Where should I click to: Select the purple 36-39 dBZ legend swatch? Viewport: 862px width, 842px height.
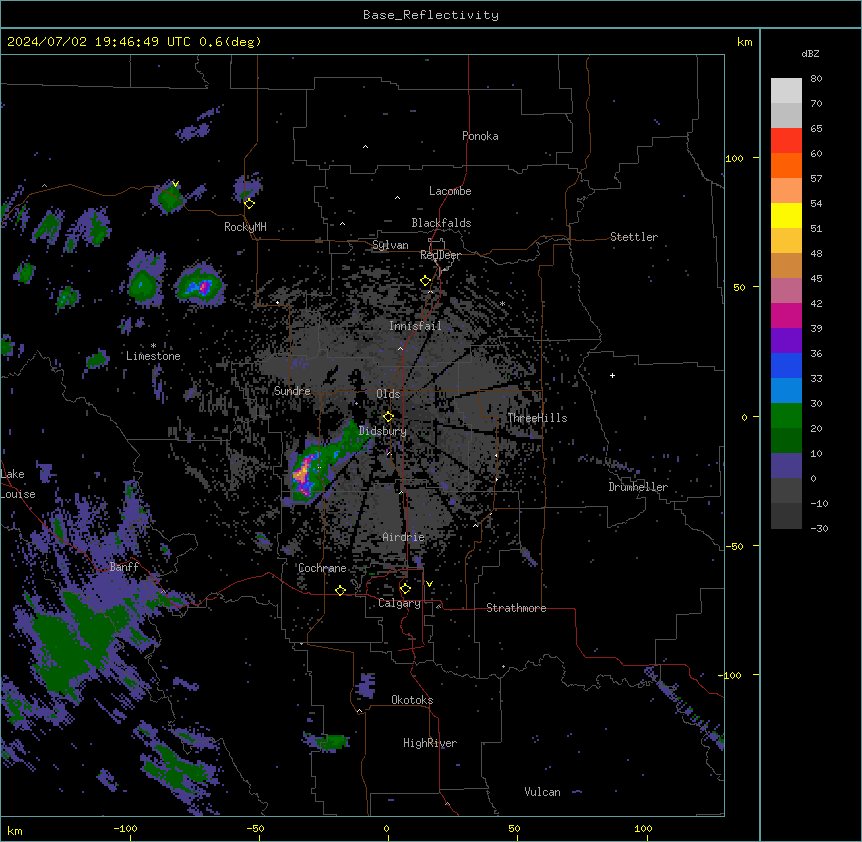pyautogui.click(x=786, y=341)
